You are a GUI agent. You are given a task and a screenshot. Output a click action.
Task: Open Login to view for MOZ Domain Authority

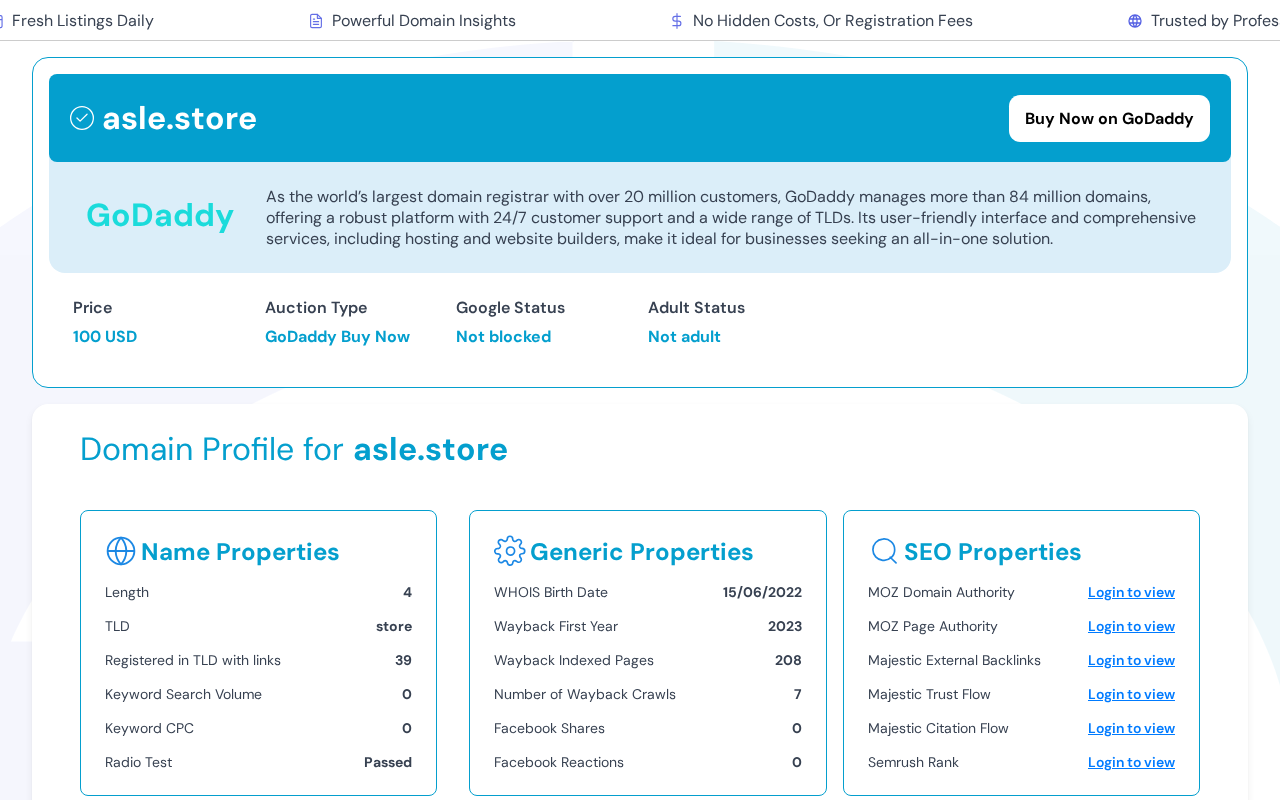tap(1131, 592)
